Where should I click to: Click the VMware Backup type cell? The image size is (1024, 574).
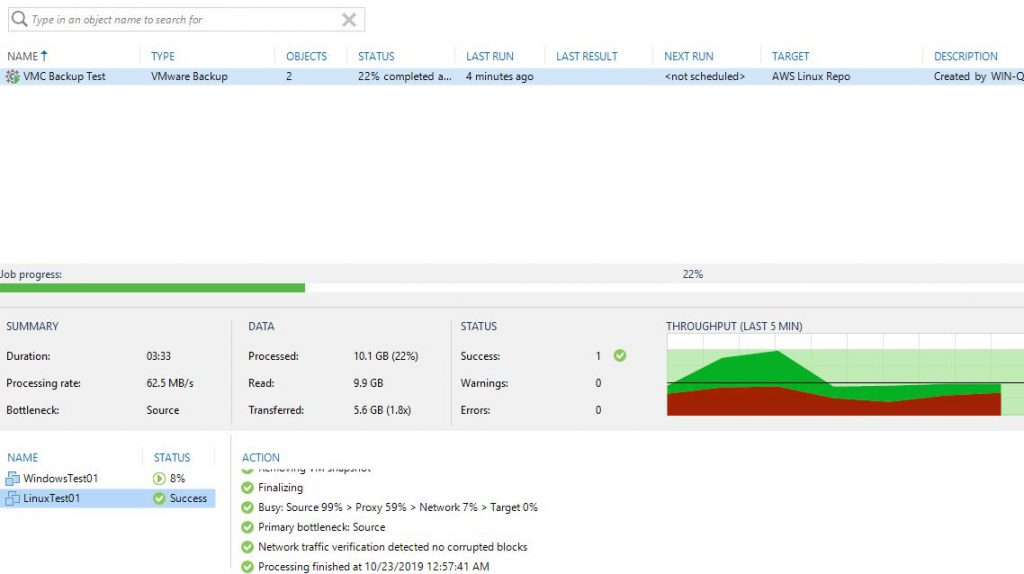click(189, 76)
